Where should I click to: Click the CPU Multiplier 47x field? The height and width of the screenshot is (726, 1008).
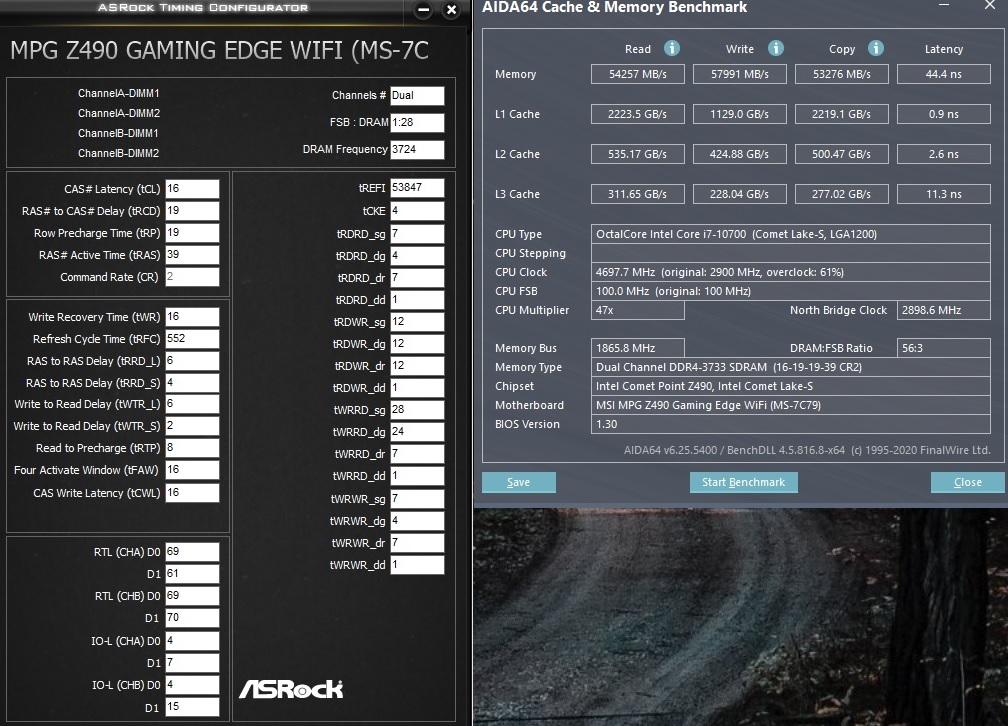click(638, 310)
